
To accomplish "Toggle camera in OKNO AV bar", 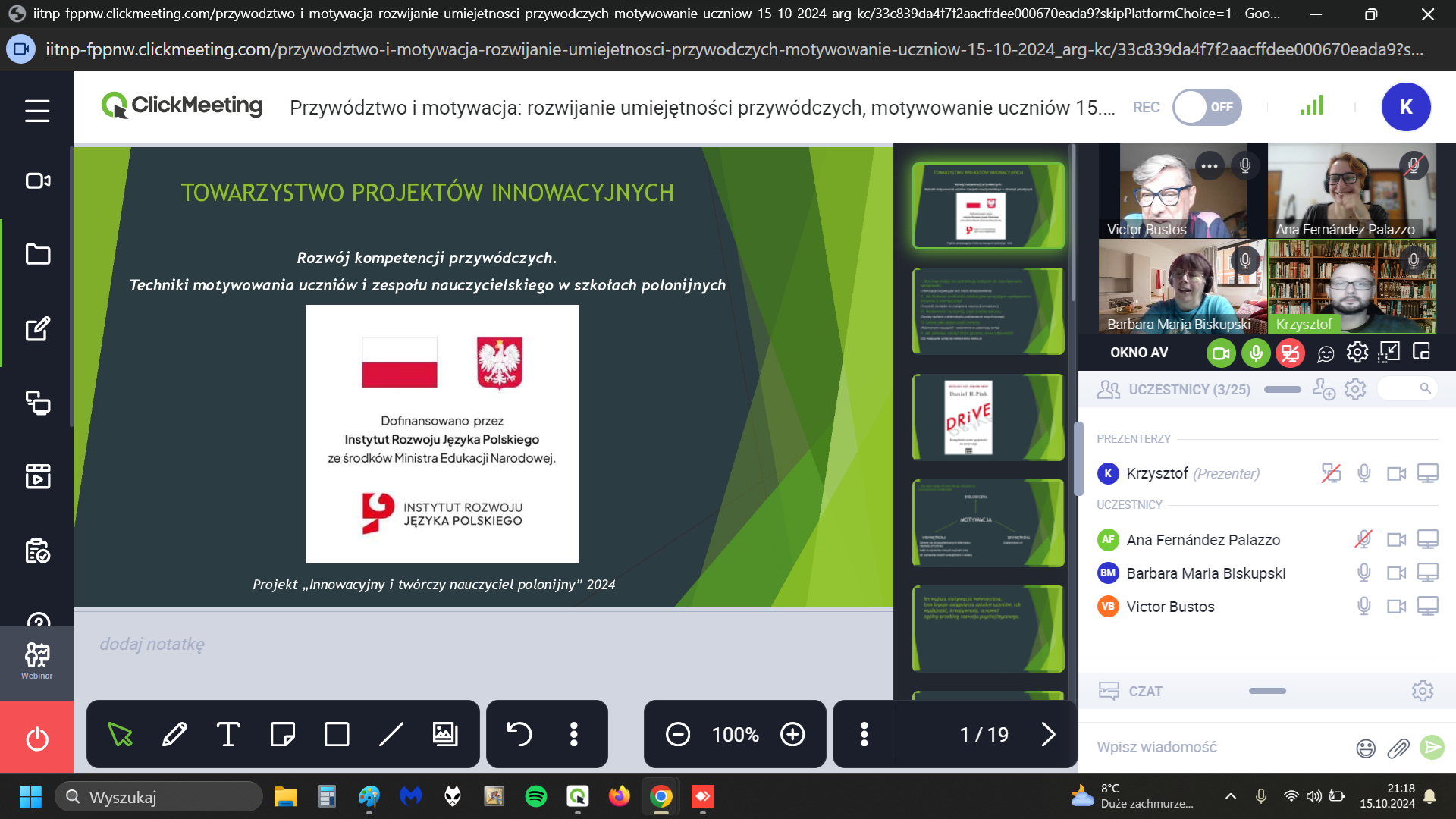I will [x=1221, y=353].
